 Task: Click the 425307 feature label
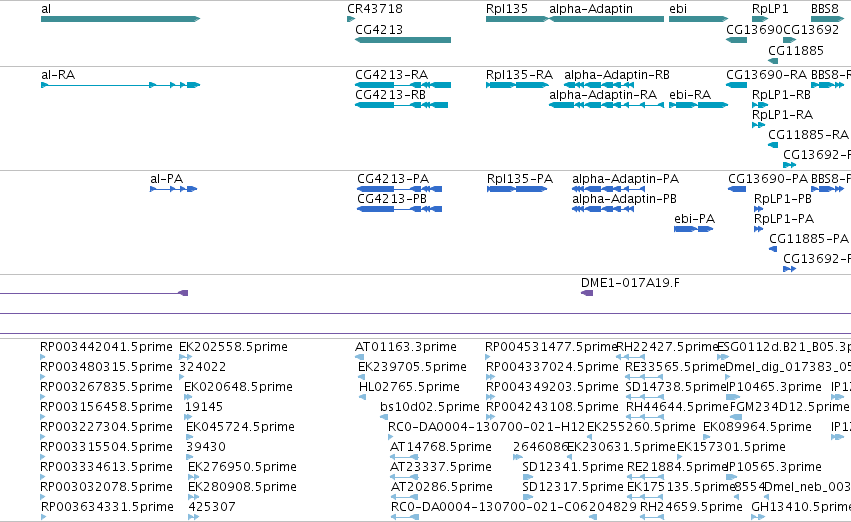click(212, 507)
